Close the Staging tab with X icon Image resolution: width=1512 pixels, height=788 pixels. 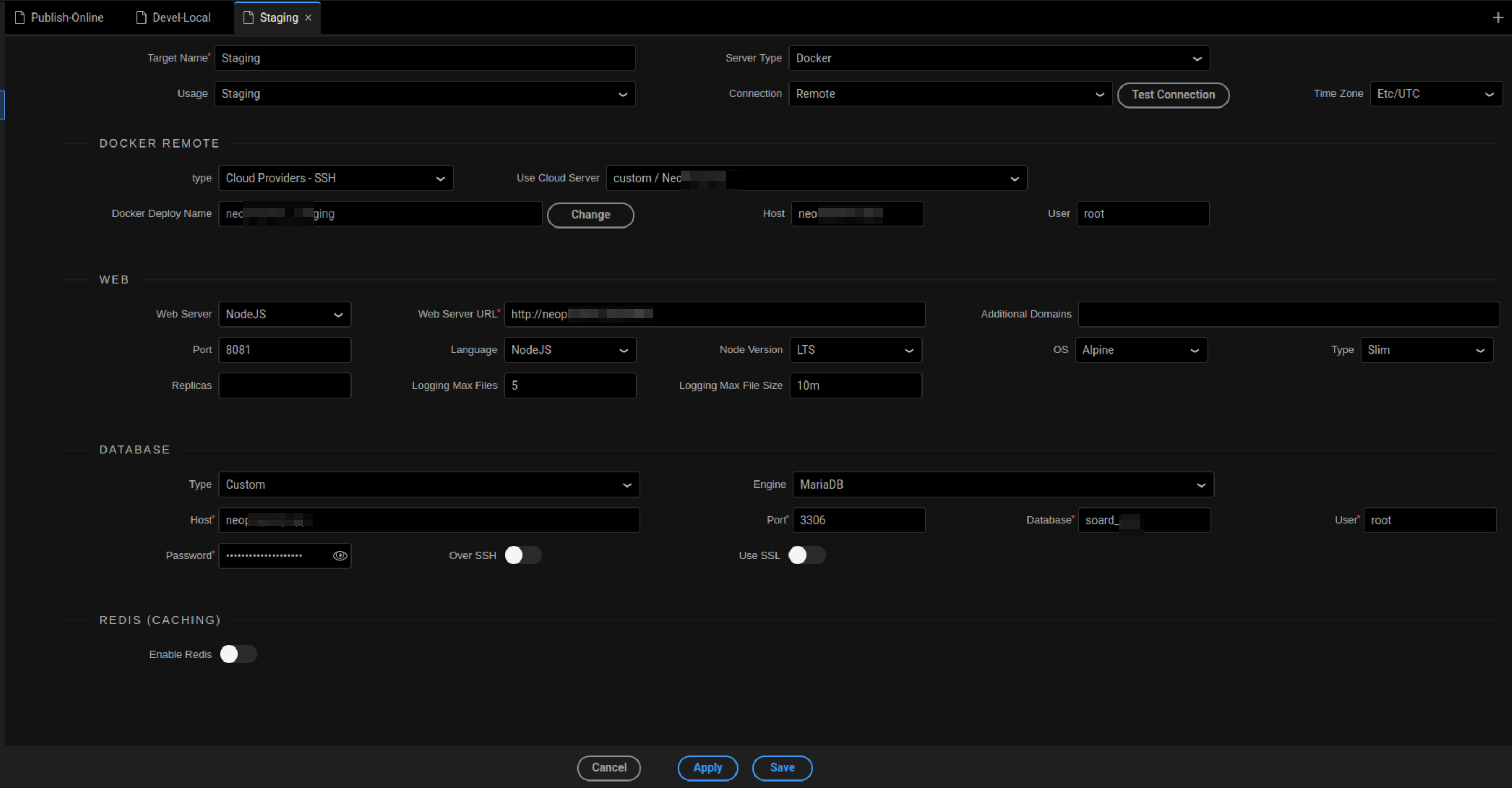308,18
